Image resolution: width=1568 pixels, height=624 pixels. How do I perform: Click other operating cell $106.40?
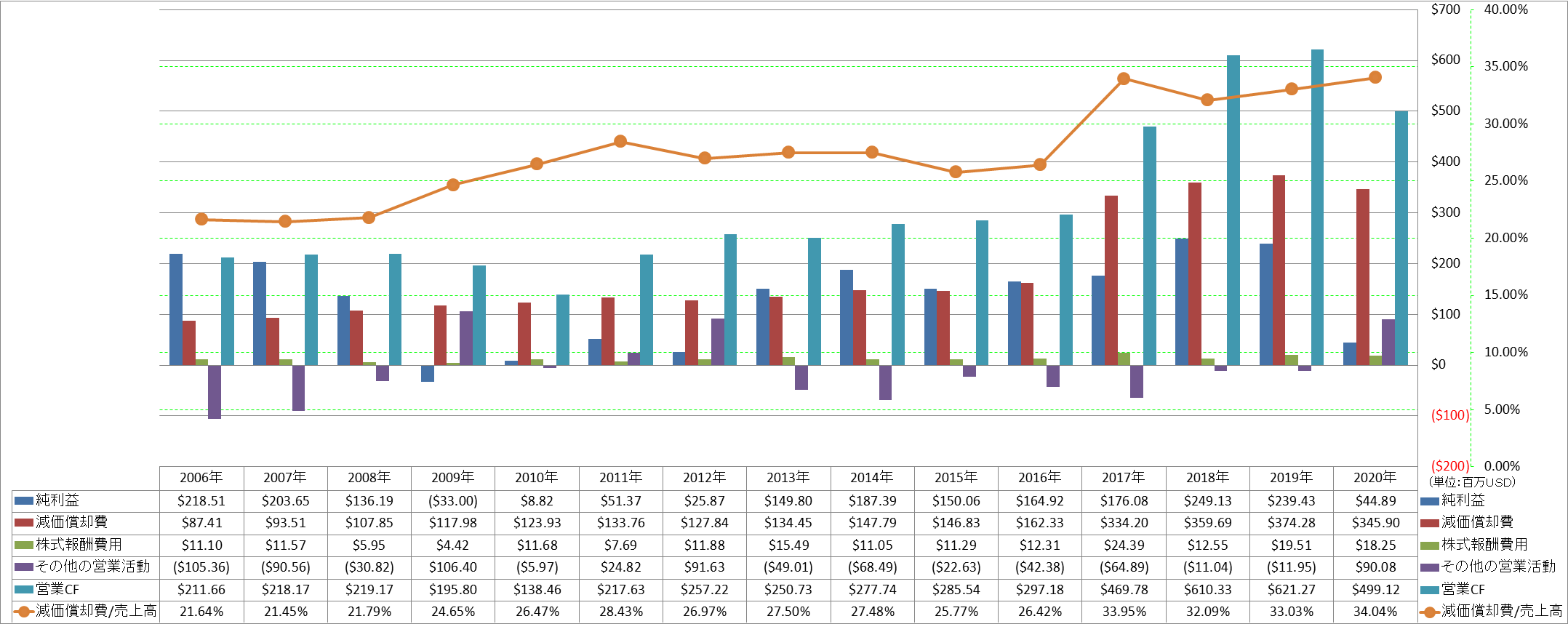coord(452,567)
